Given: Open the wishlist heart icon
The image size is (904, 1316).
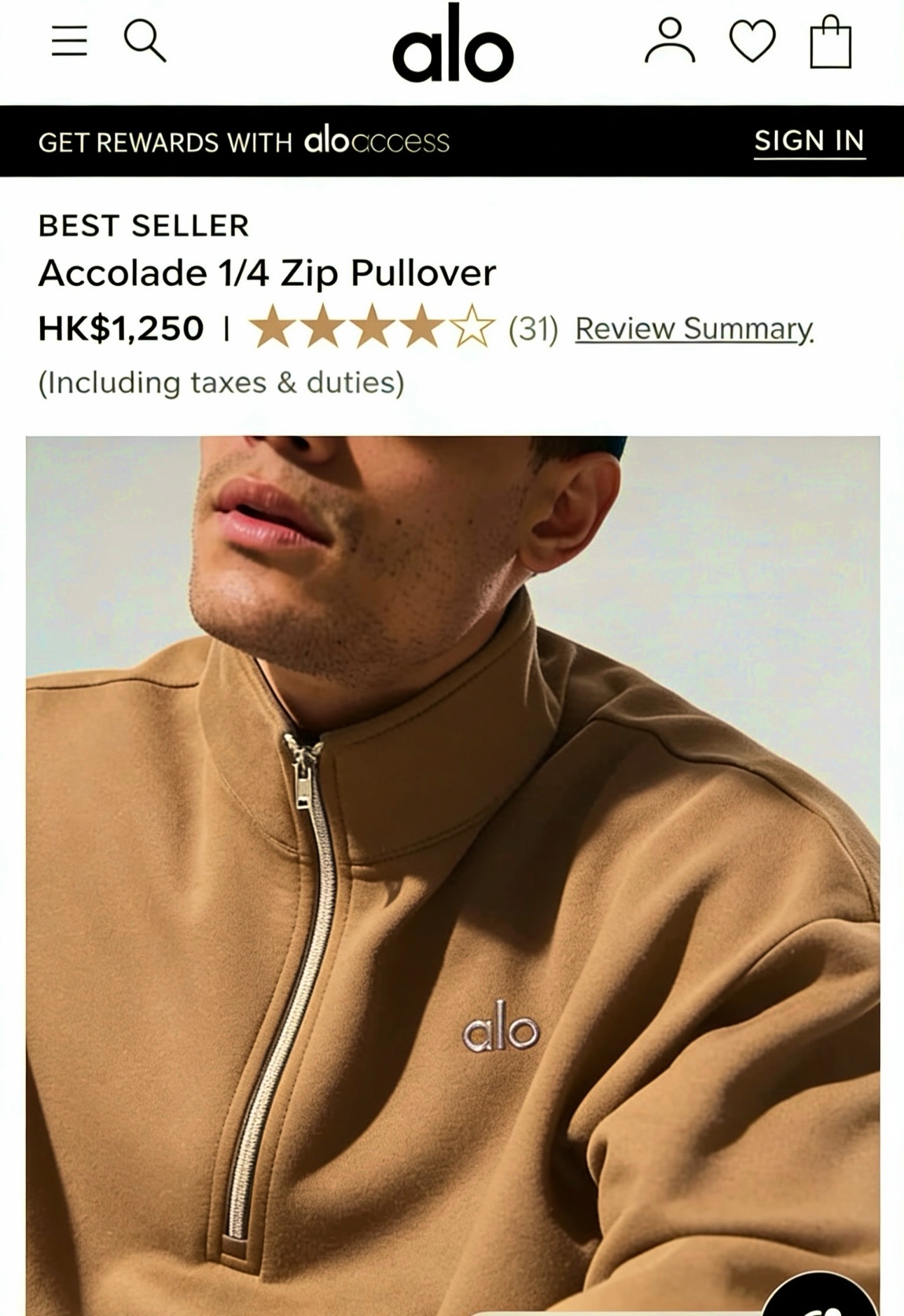Looking at the screenshot, I should point(753,41).
